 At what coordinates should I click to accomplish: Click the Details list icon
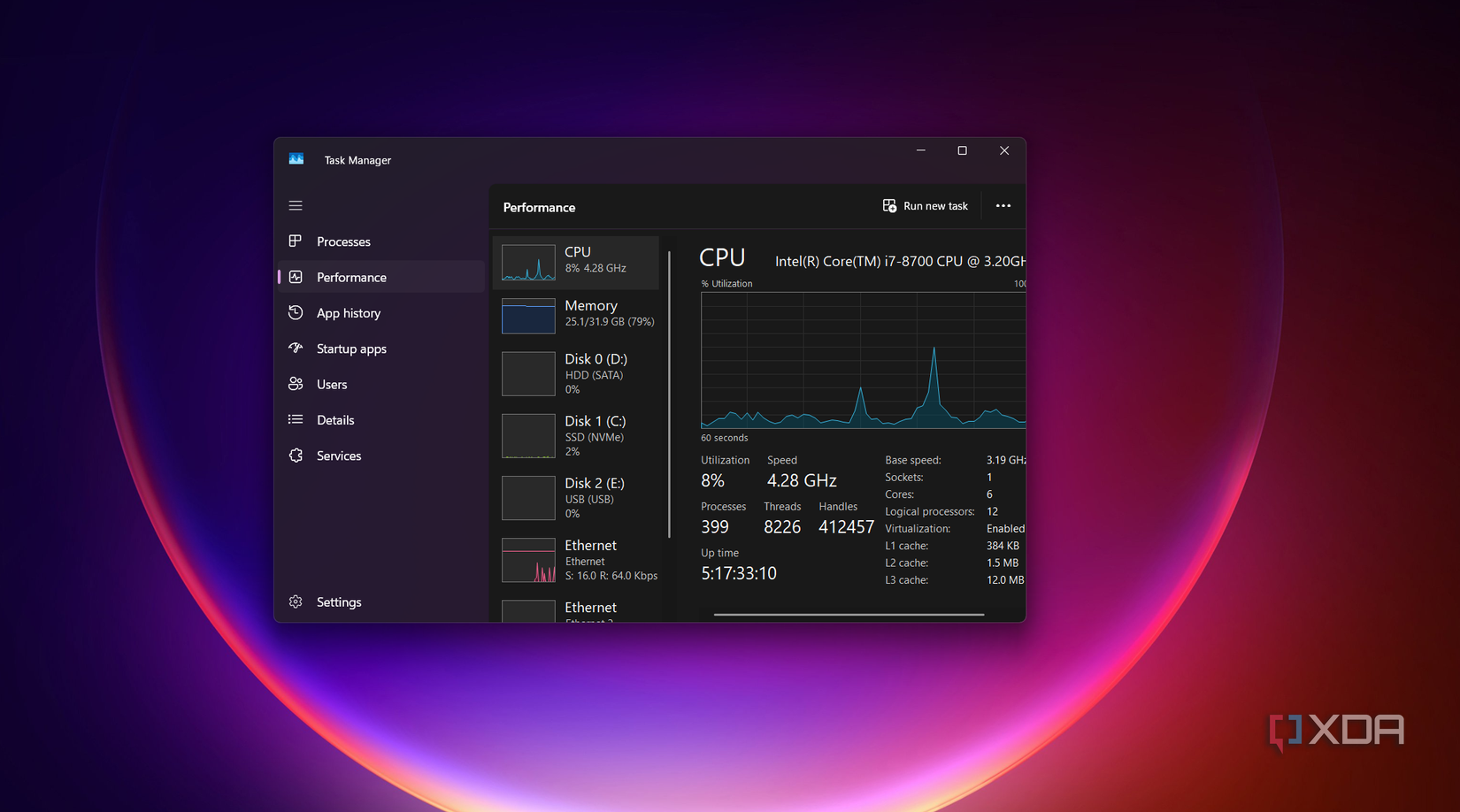(296, 420)
